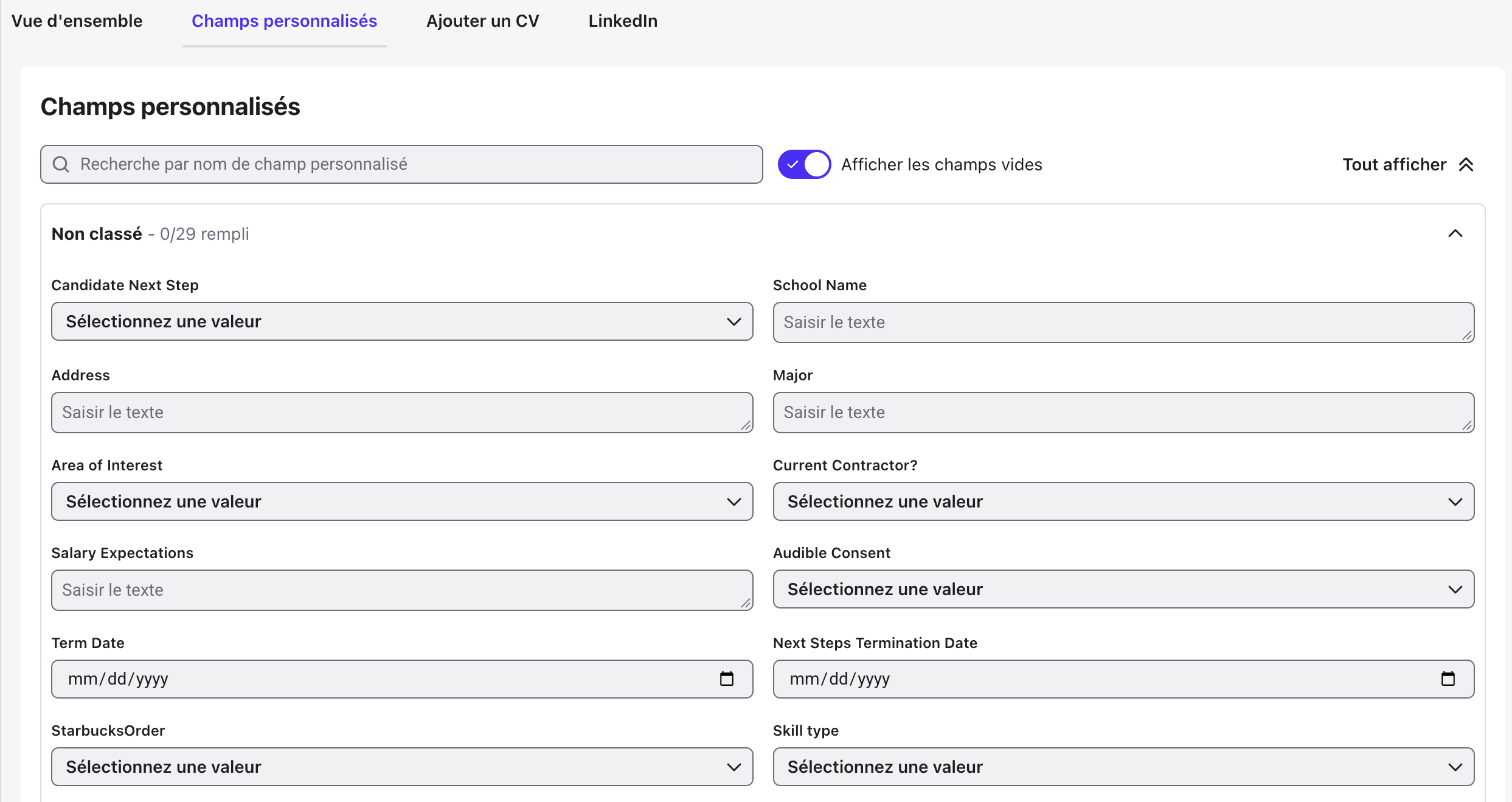This screenshot has height=802, width=1512.
Task: Open the Current Contractor? dropdown
Action: click(1124, 502)
